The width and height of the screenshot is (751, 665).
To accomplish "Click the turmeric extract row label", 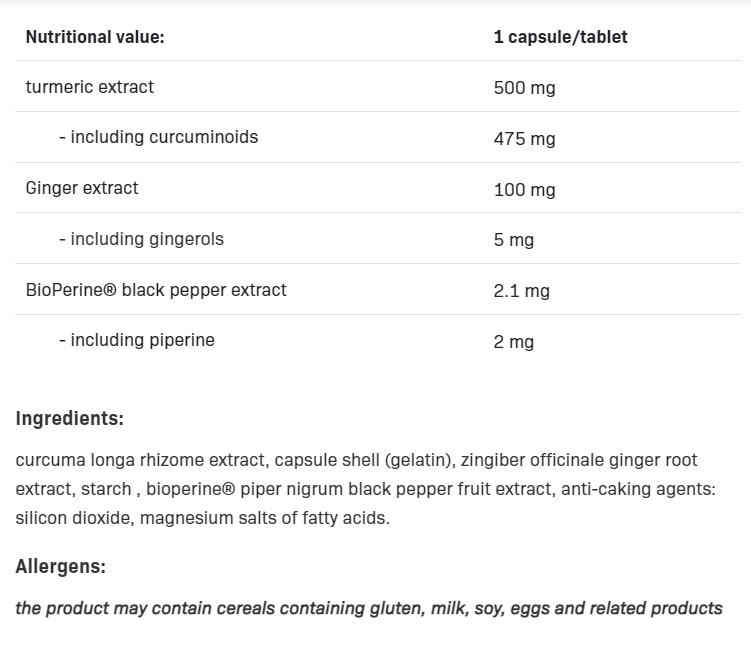I will [x=90, y=87].
